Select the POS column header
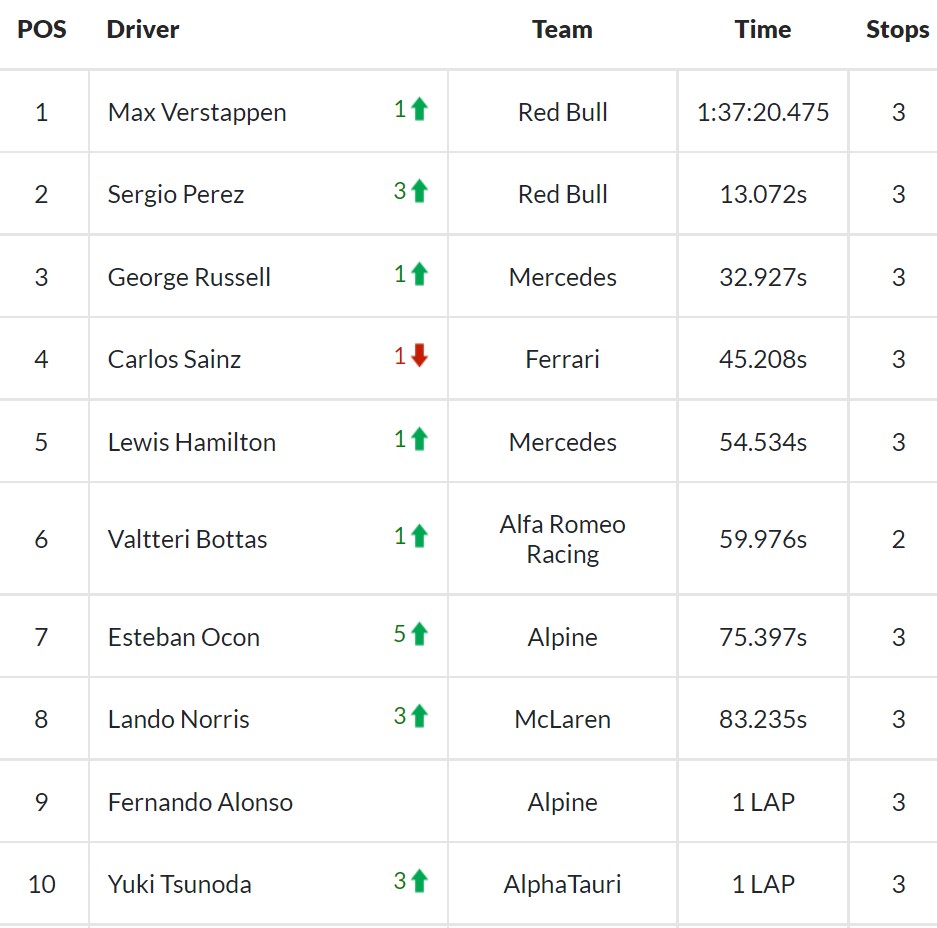The image size is (937, 928). click(42, 29)
